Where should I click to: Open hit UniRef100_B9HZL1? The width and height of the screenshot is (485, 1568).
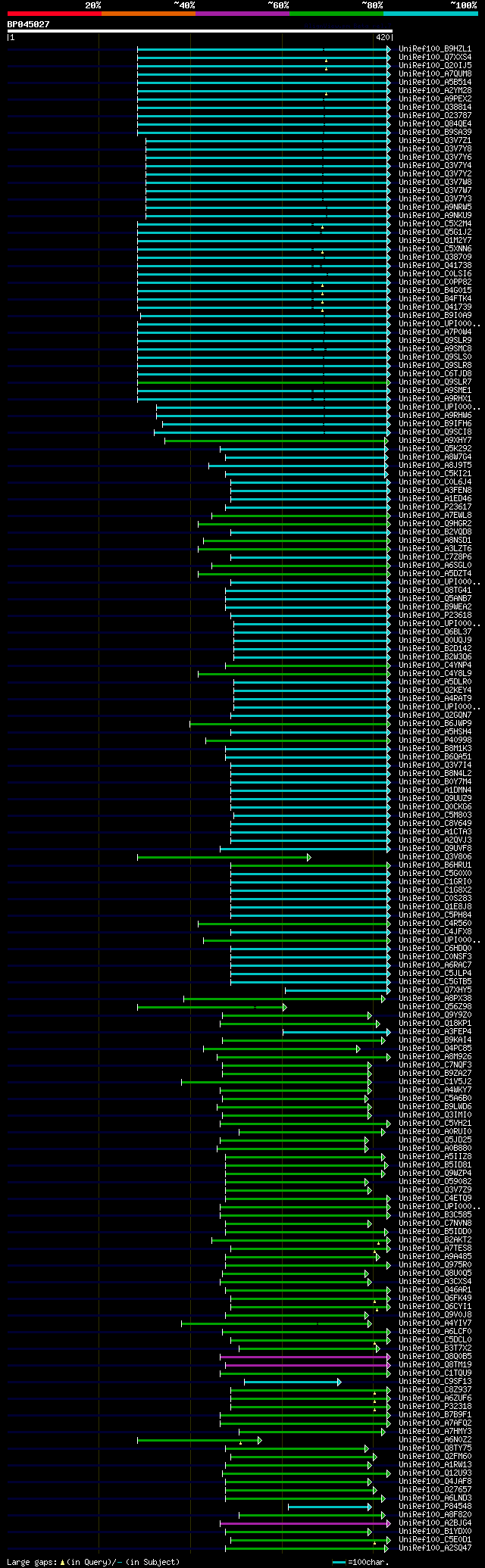pyautogui.click(x=435, y=48)
